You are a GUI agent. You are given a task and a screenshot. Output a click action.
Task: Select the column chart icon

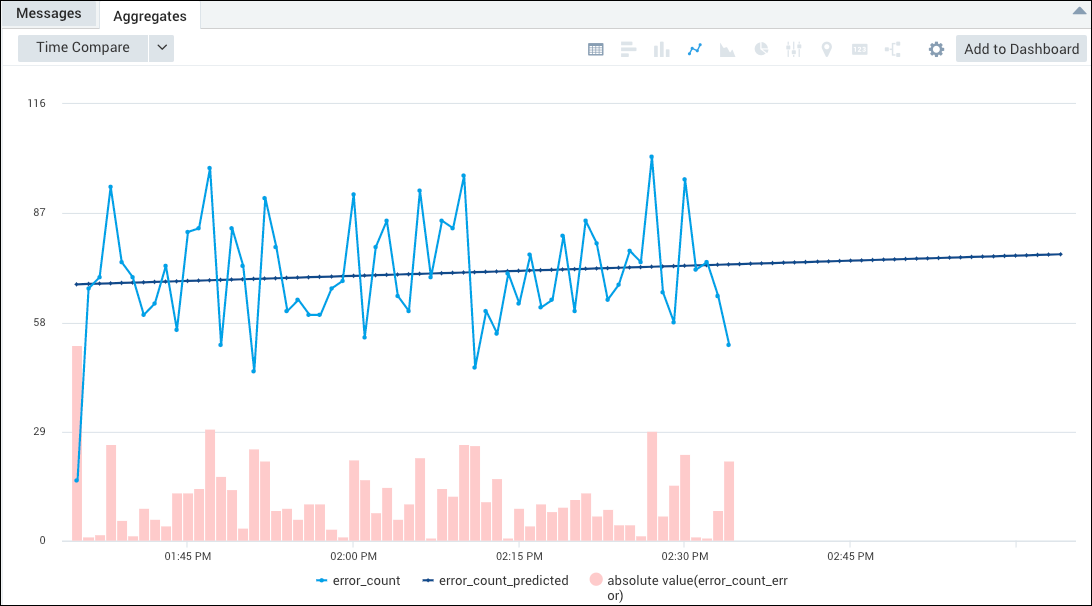tap(661, 48)
